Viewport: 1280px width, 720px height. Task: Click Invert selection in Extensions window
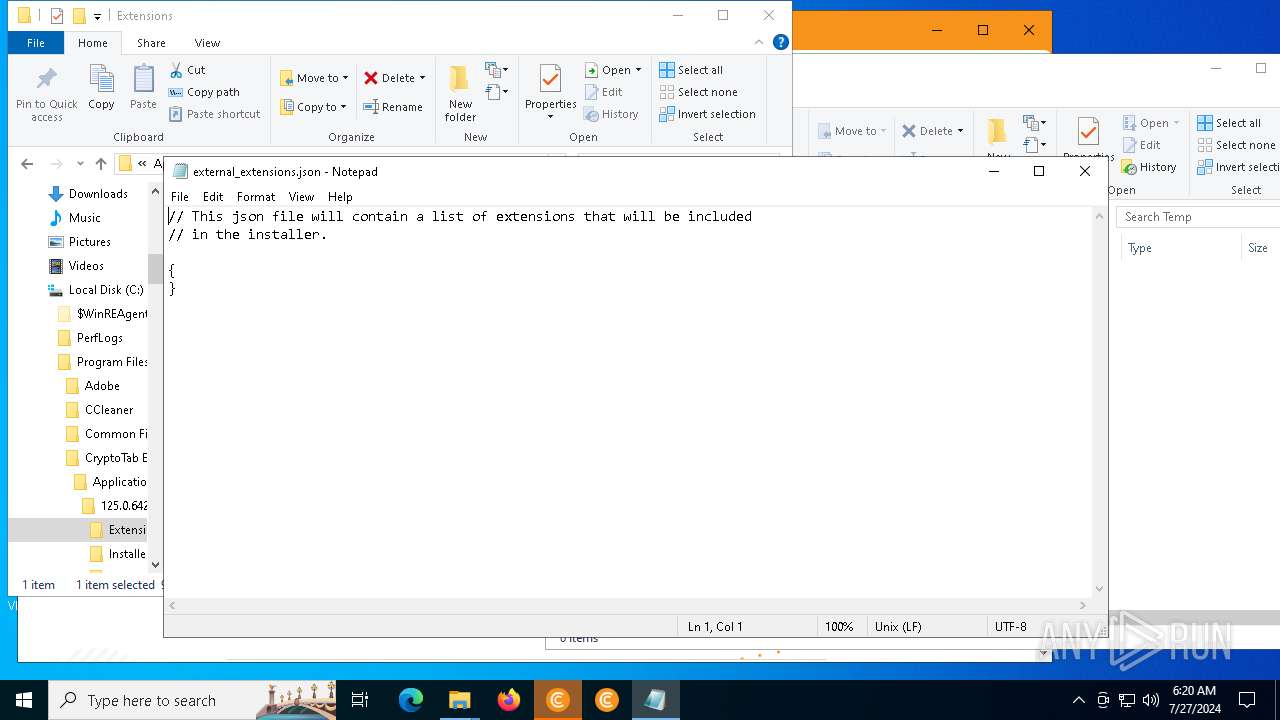point(707,114)
